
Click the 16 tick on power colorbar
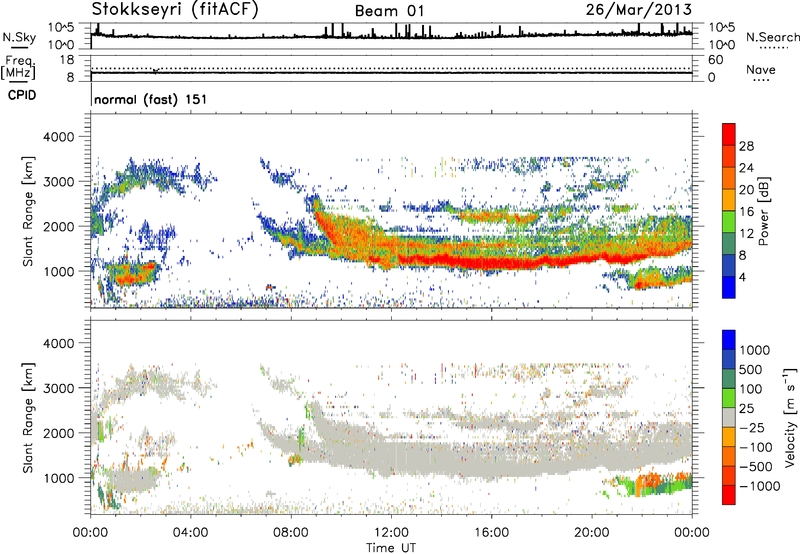coord(746,212)
